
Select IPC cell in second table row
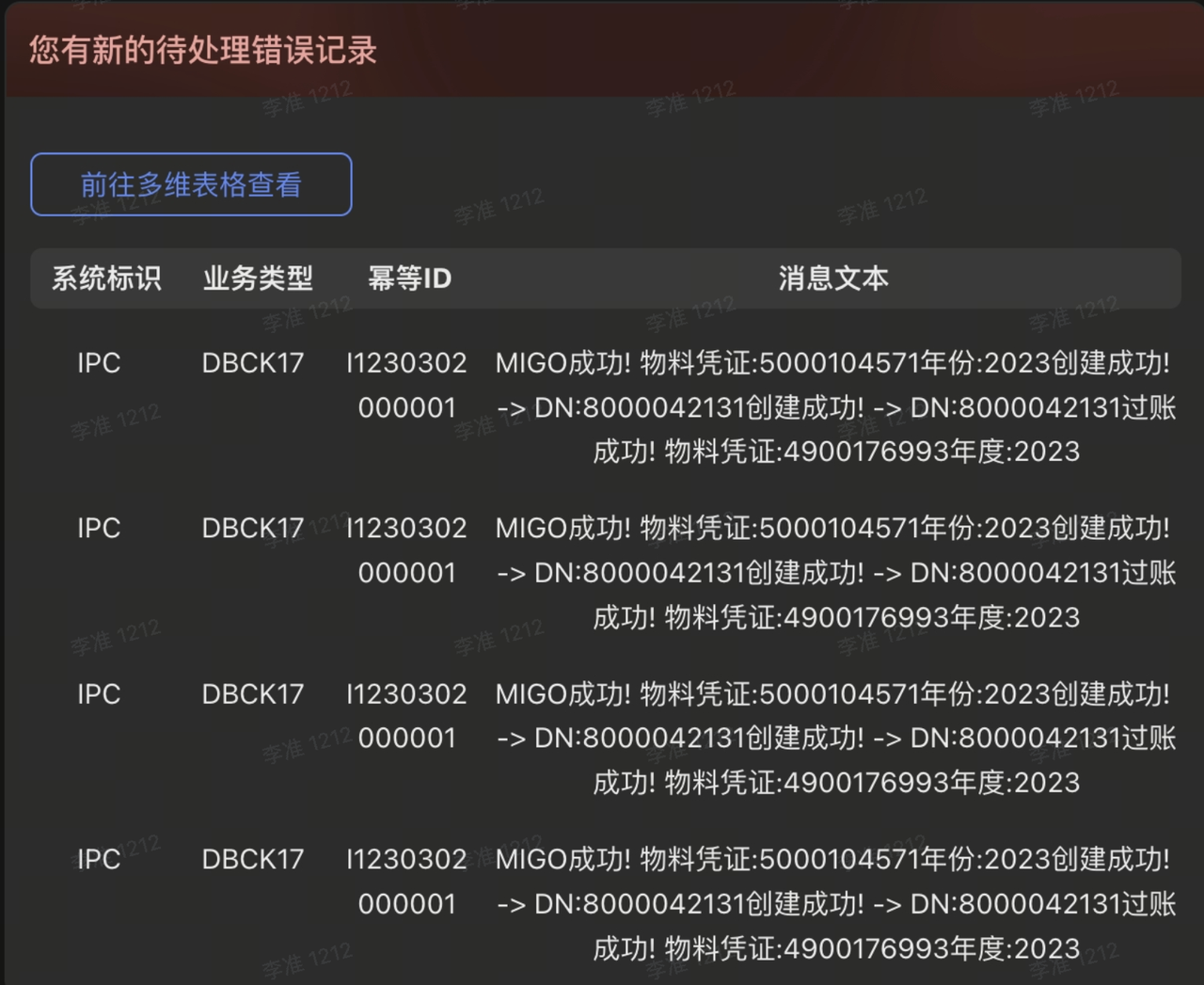click(x=99, y=529)
